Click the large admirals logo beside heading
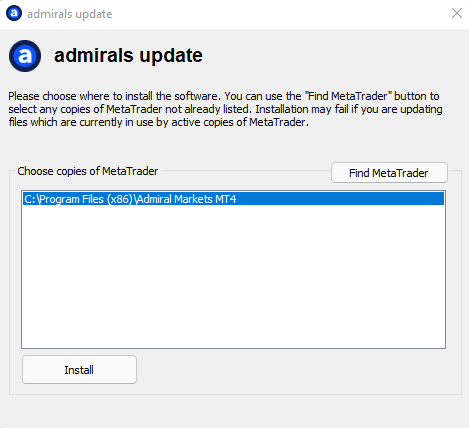The height and width of the screenshot is (428, 469). (25, 56)
